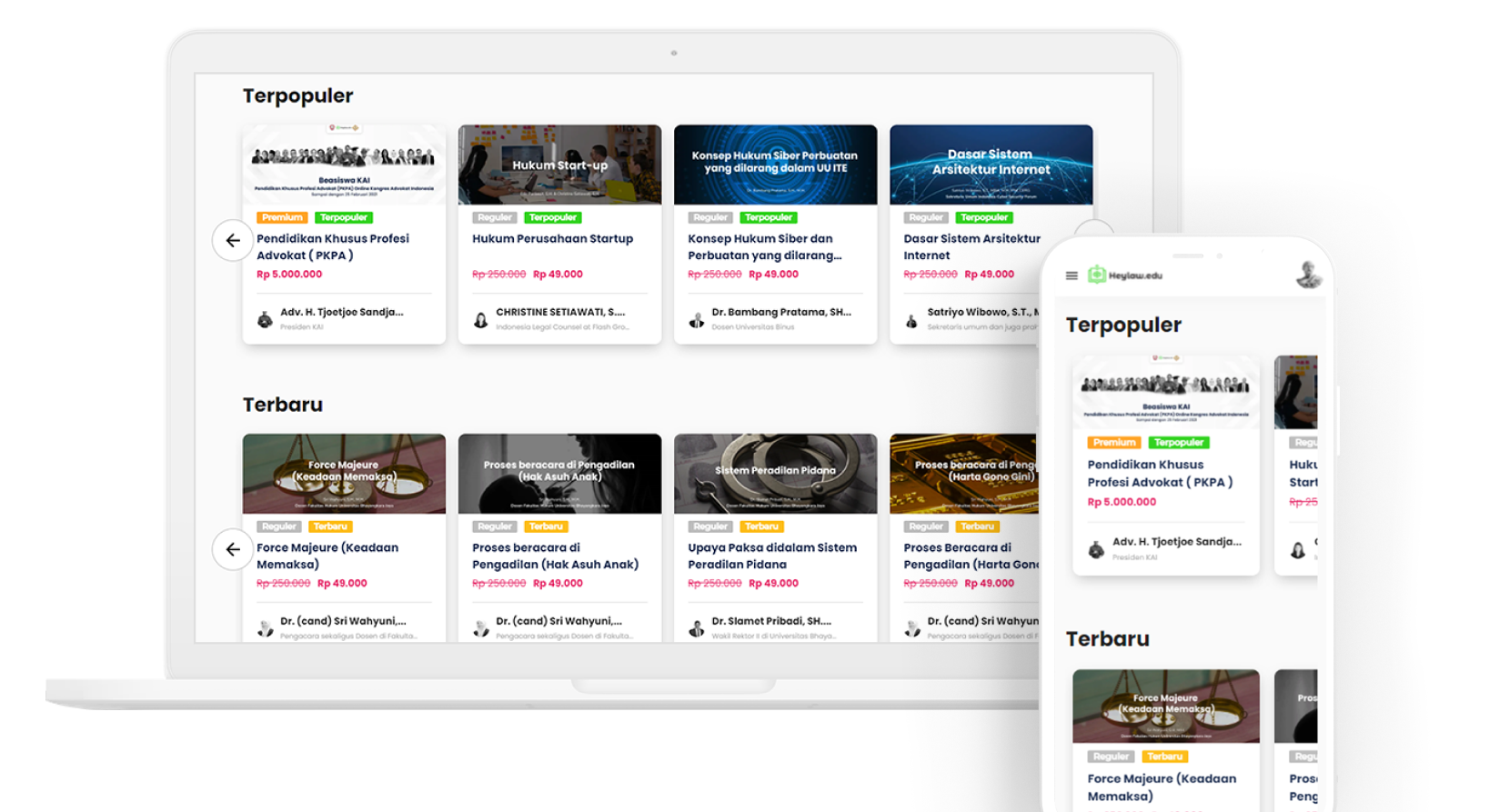
Task: Open course title Proses beracara di Pengadilan (Hak Asuh Anak)
Action: tap(555, 556)
